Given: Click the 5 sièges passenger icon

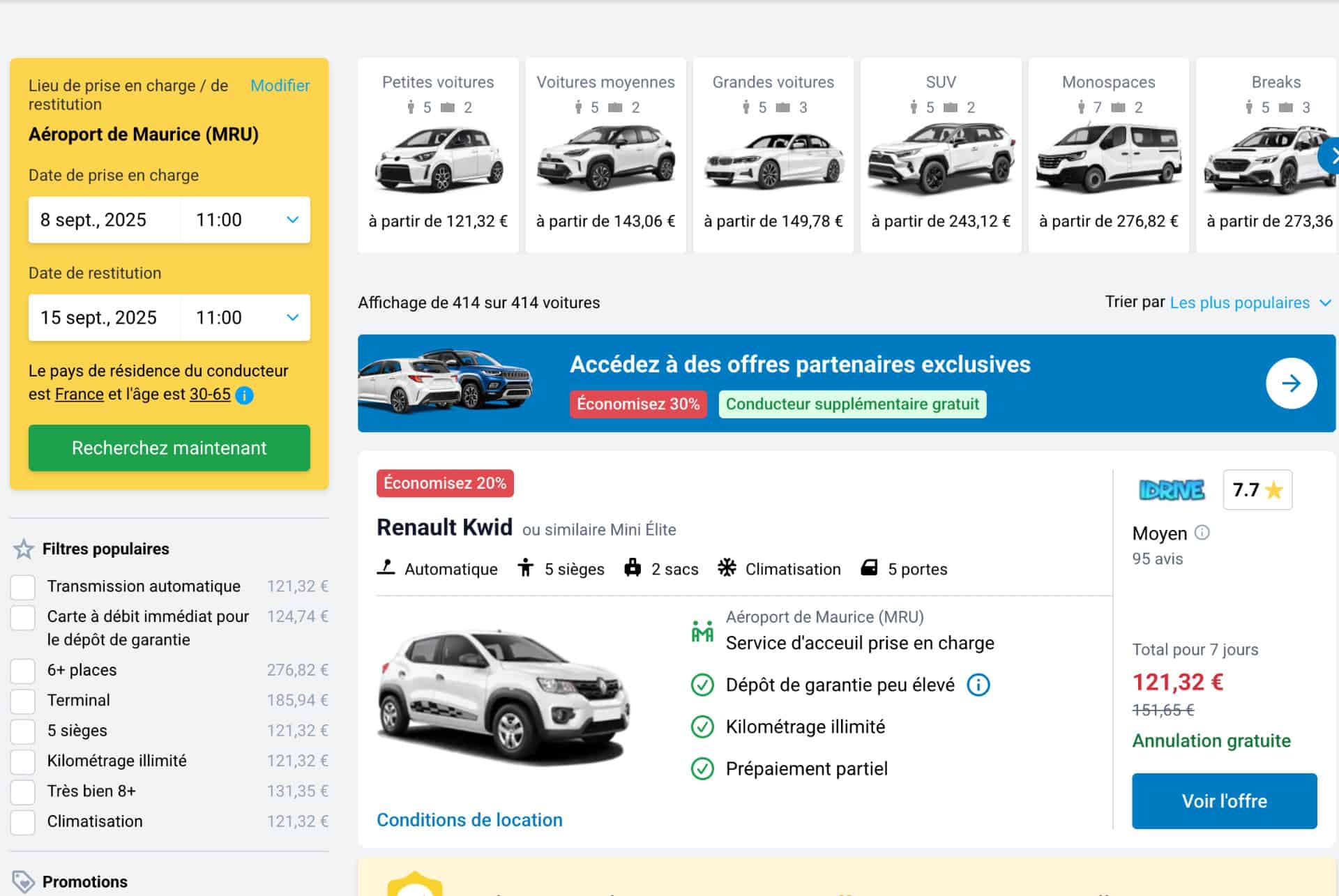Looking at the screenshot, I should 524,568.
